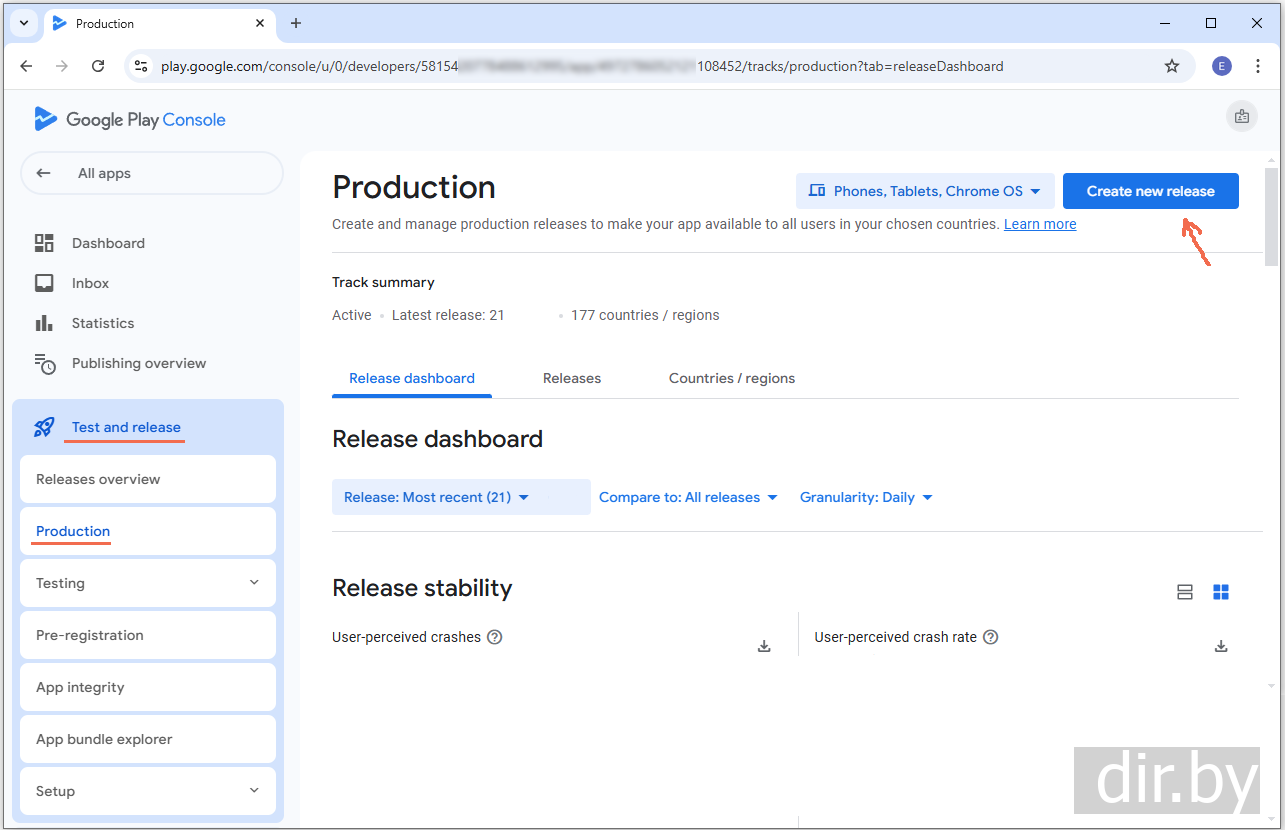Switch to grid layout view icon
This screenshot has width=1285, height=830.
click(x=1221, y=592)
